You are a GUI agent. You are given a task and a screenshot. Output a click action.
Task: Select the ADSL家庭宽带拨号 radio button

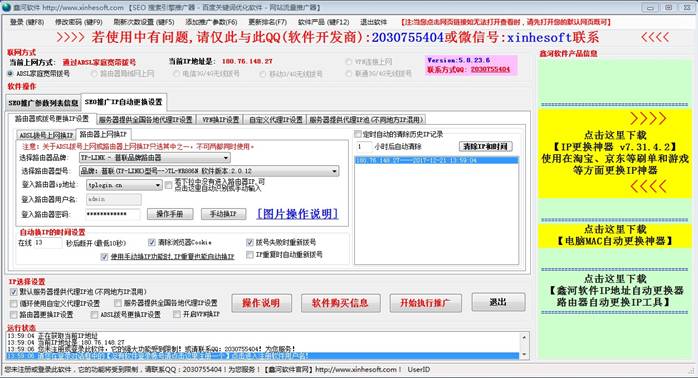pyautogui.click(x=10, y=73)
